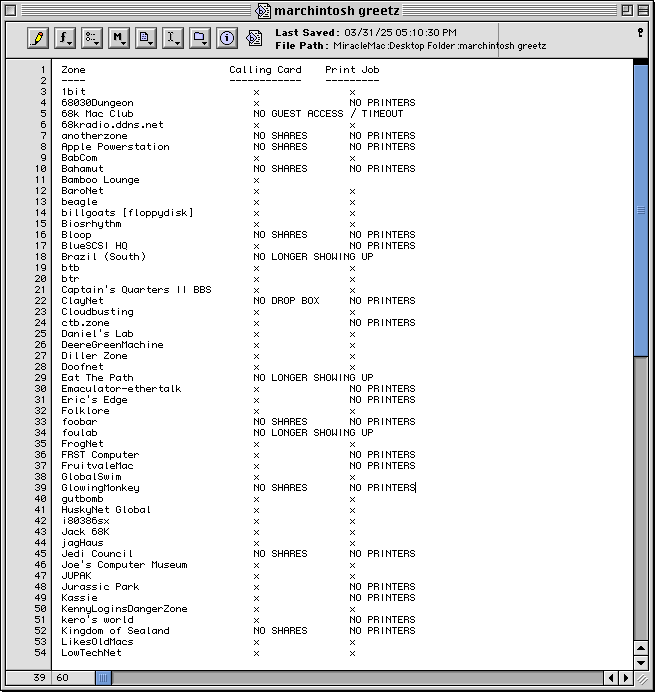Click 'NO PRINTERS' on Eric's Edge row
Image resolution: width=655 pixels, height=692 pixels.
pos(382,400)
